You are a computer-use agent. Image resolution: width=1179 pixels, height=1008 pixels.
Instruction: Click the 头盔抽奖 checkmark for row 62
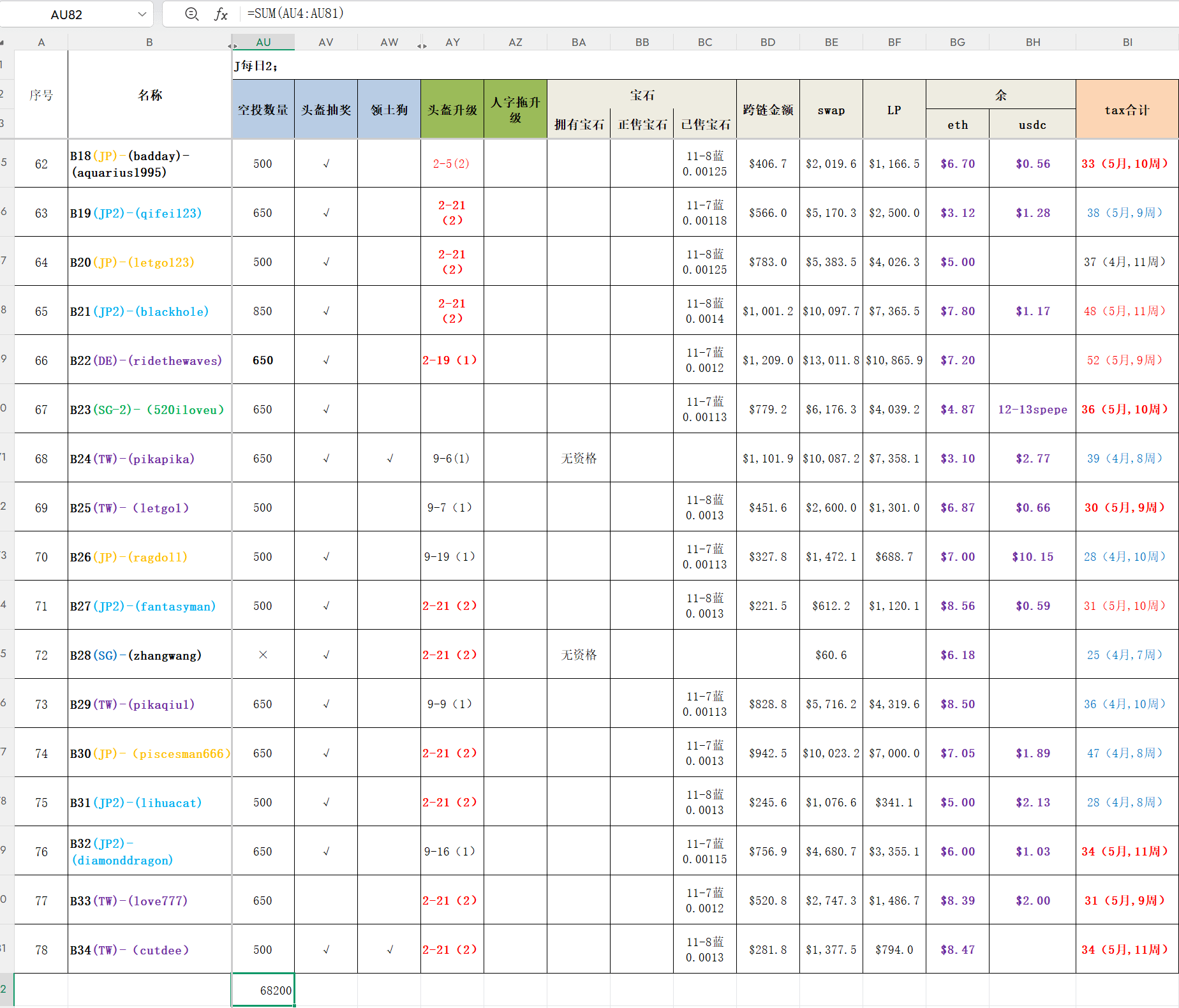coord(326,164)
